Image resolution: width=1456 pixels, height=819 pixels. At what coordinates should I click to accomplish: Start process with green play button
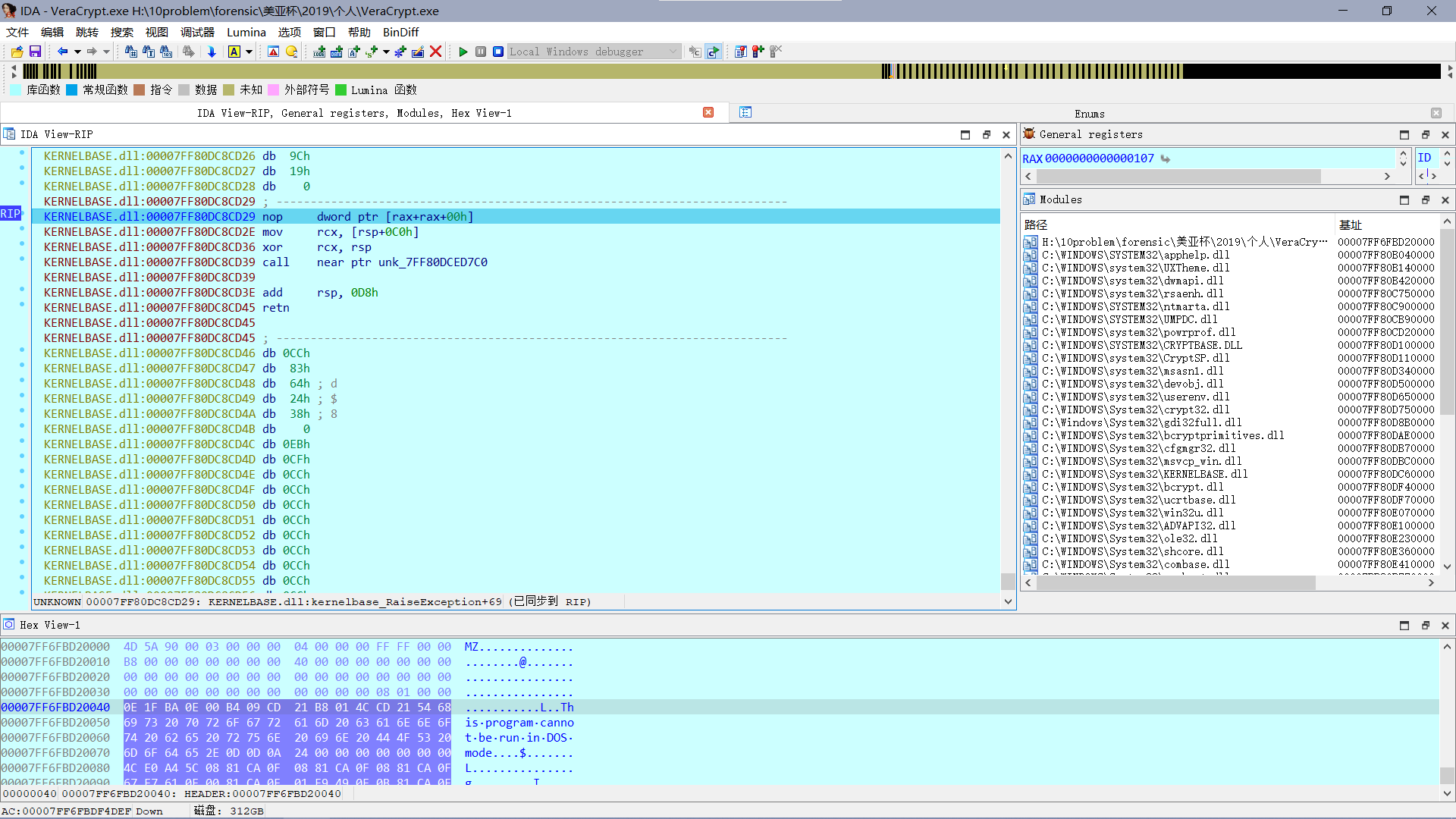463,52
